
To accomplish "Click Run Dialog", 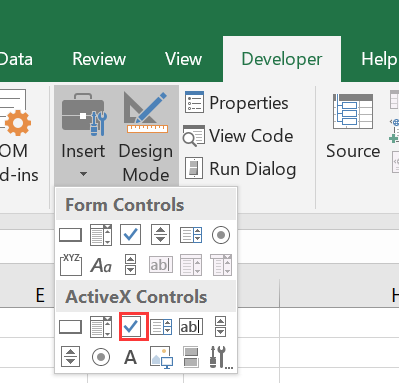I will [240, 168].
